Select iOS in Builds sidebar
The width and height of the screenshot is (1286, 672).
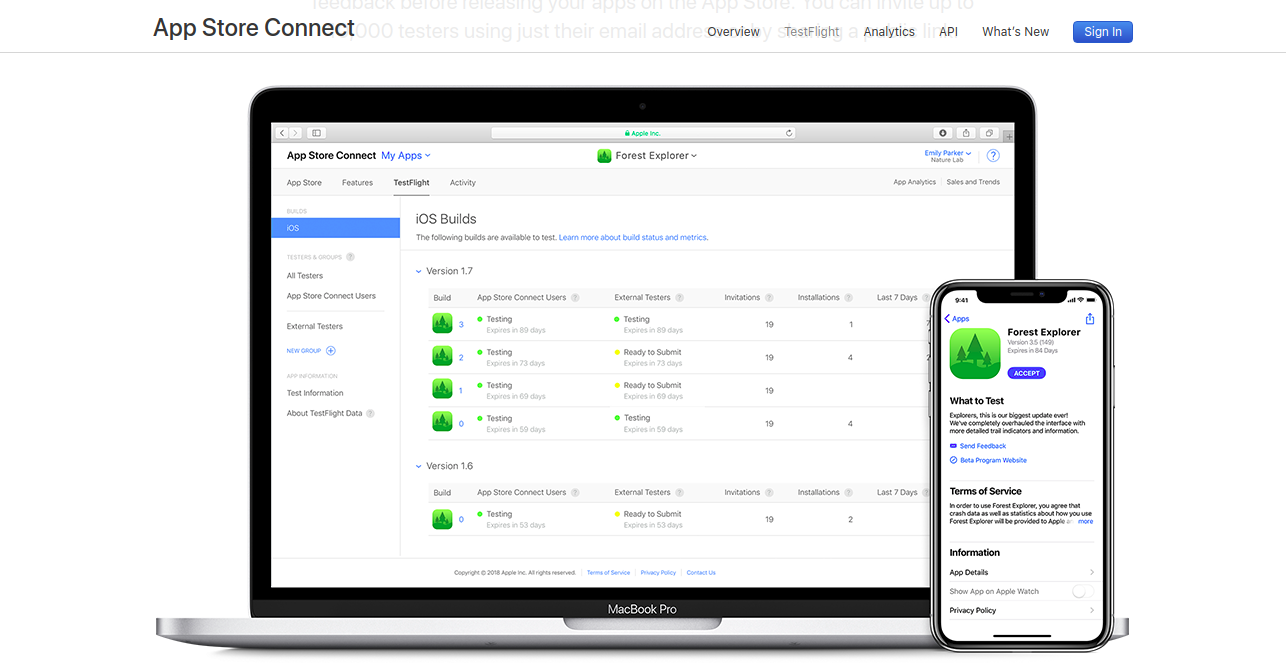point(336,228)
